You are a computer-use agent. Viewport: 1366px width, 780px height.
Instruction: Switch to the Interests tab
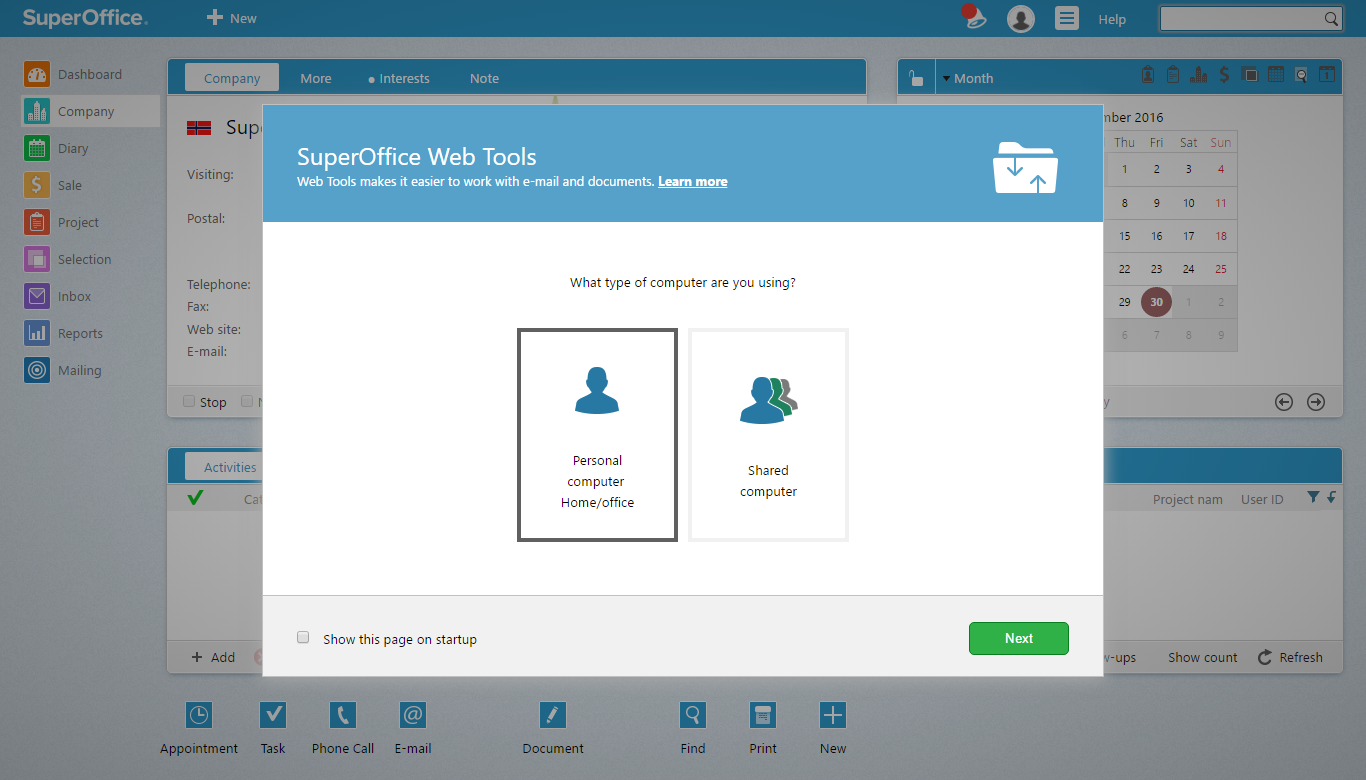click(x=398, y=78)
